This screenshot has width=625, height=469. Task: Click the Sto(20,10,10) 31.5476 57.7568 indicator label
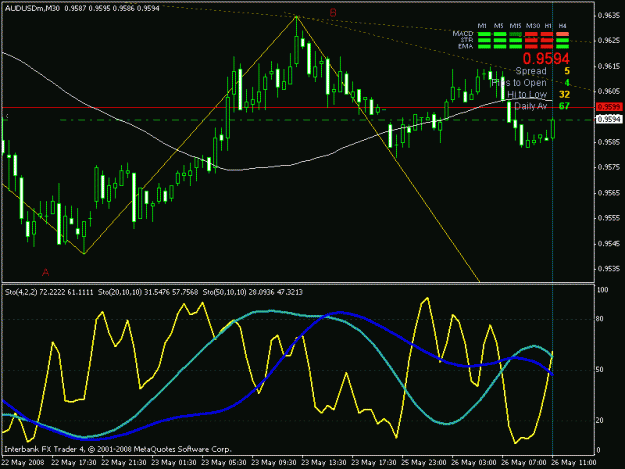click(148, 292)
